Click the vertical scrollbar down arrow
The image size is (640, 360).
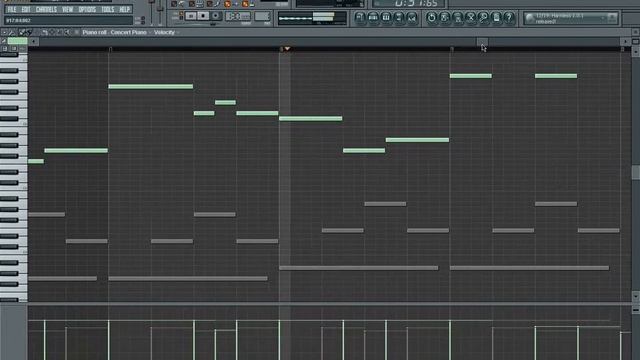636,296
